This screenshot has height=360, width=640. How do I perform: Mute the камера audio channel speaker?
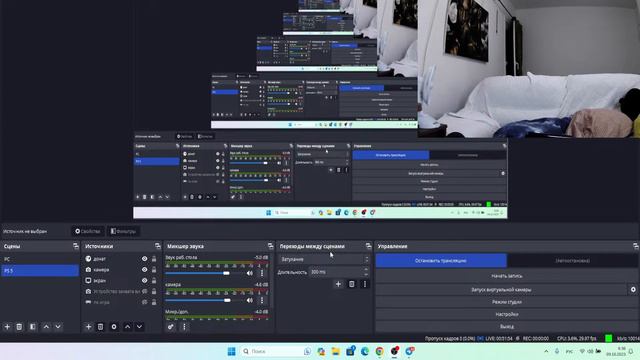click(250, 300)
